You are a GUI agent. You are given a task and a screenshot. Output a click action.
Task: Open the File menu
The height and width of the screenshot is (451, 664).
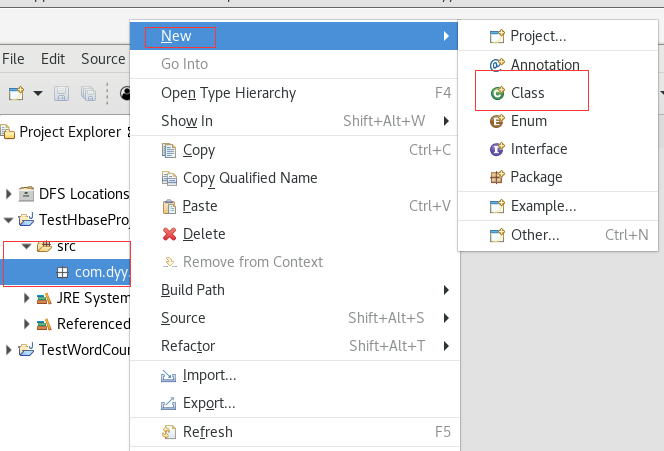point(13,59)
